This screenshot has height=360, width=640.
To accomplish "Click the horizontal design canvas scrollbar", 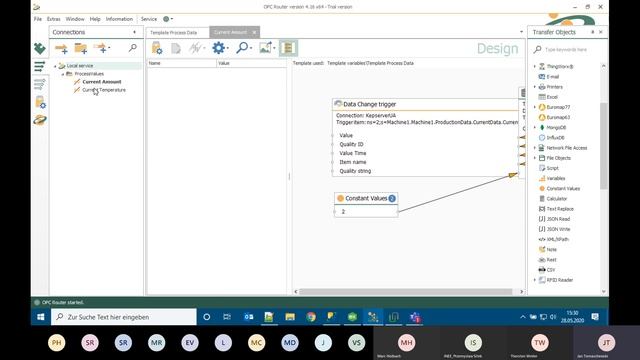I will [x=406, y=292].
